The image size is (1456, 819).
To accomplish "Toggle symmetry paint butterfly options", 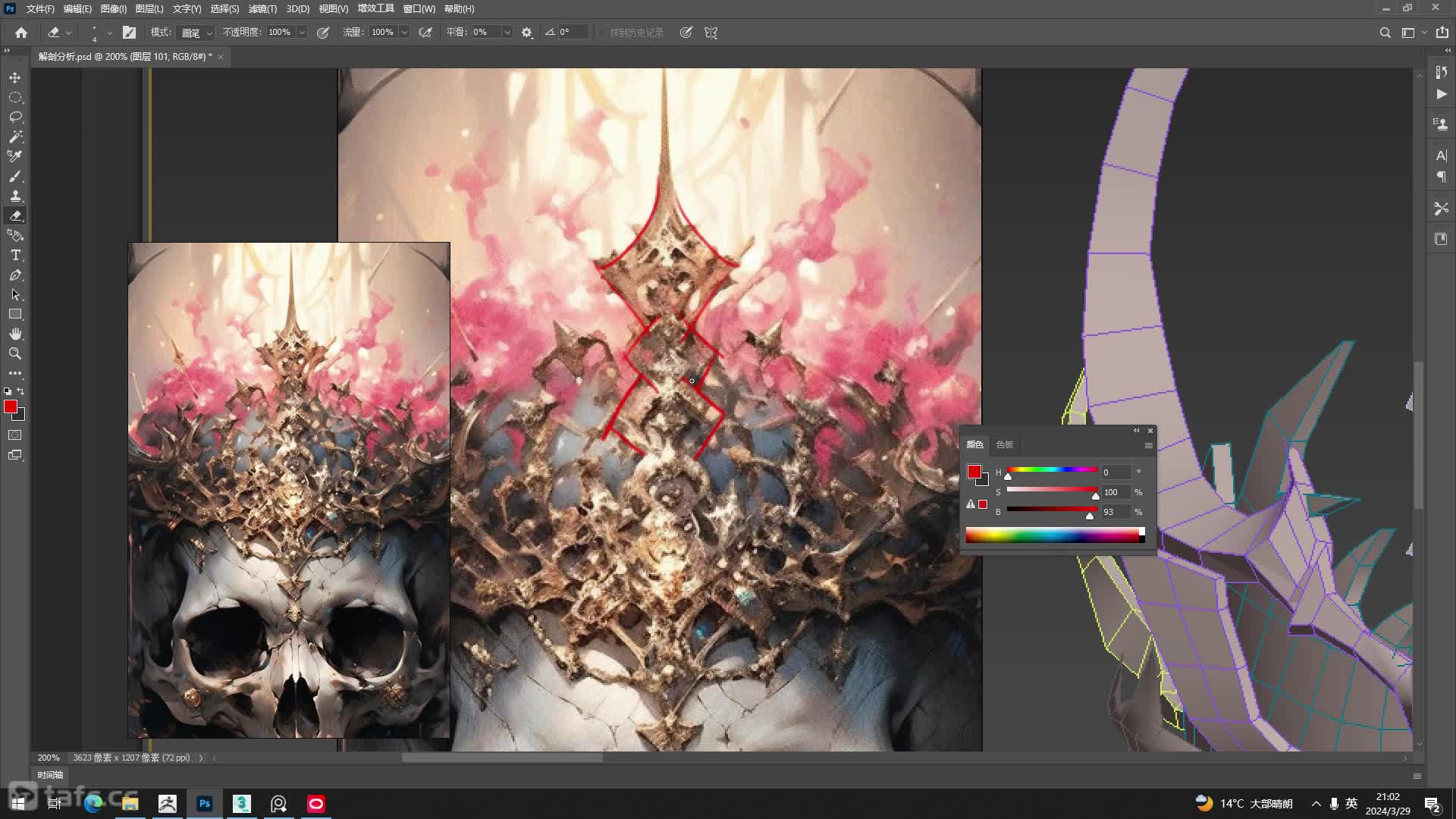I will pyautogui.click(x=711, y=33).
